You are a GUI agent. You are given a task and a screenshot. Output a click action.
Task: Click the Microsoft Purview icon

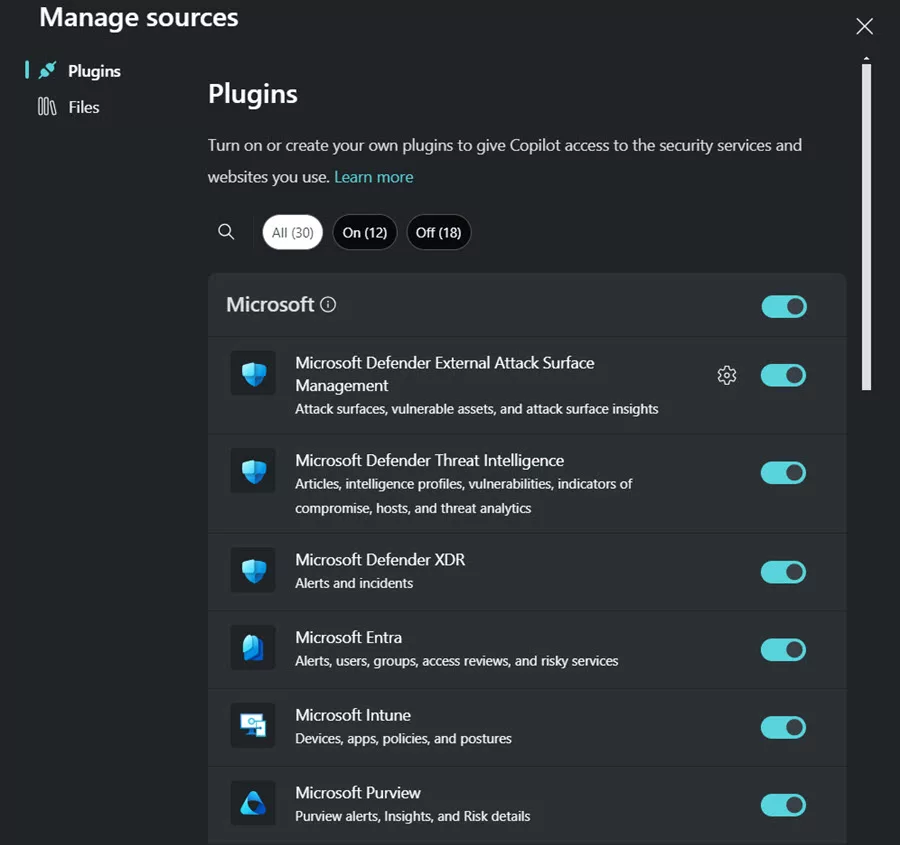click(253, 803)
